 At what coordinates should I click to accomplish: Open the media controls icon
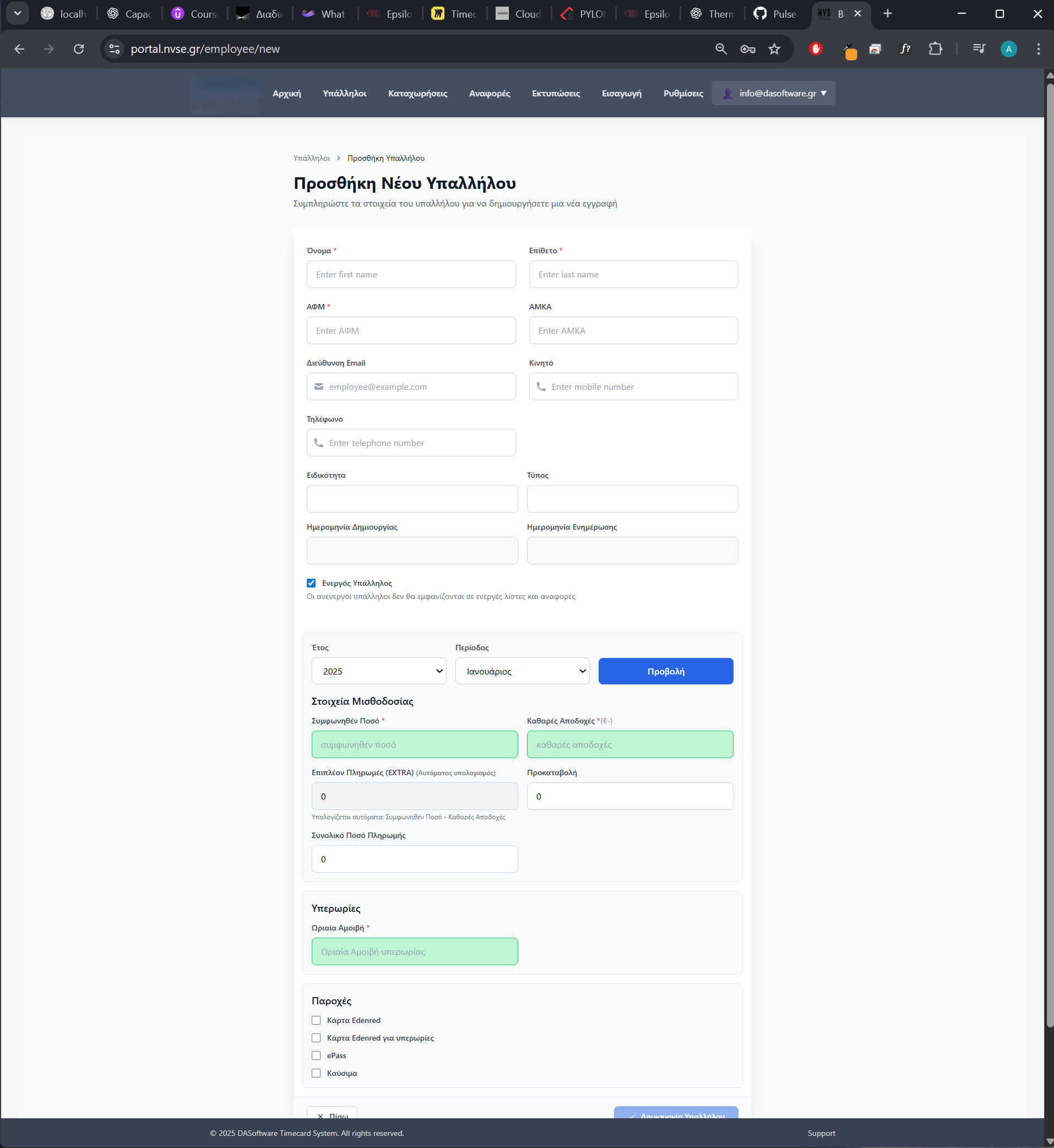pyautogui.click(x=979, y=48)
